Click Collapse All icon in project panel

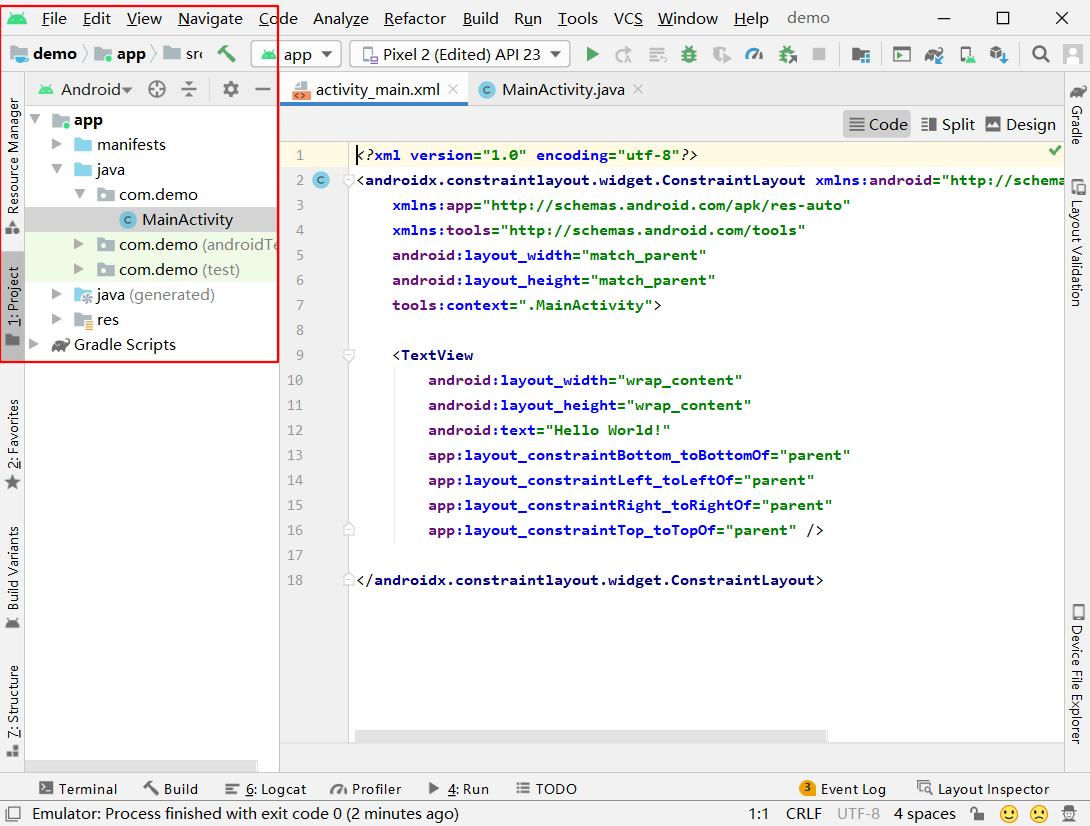pyautogui.click(x=189, y=89)
